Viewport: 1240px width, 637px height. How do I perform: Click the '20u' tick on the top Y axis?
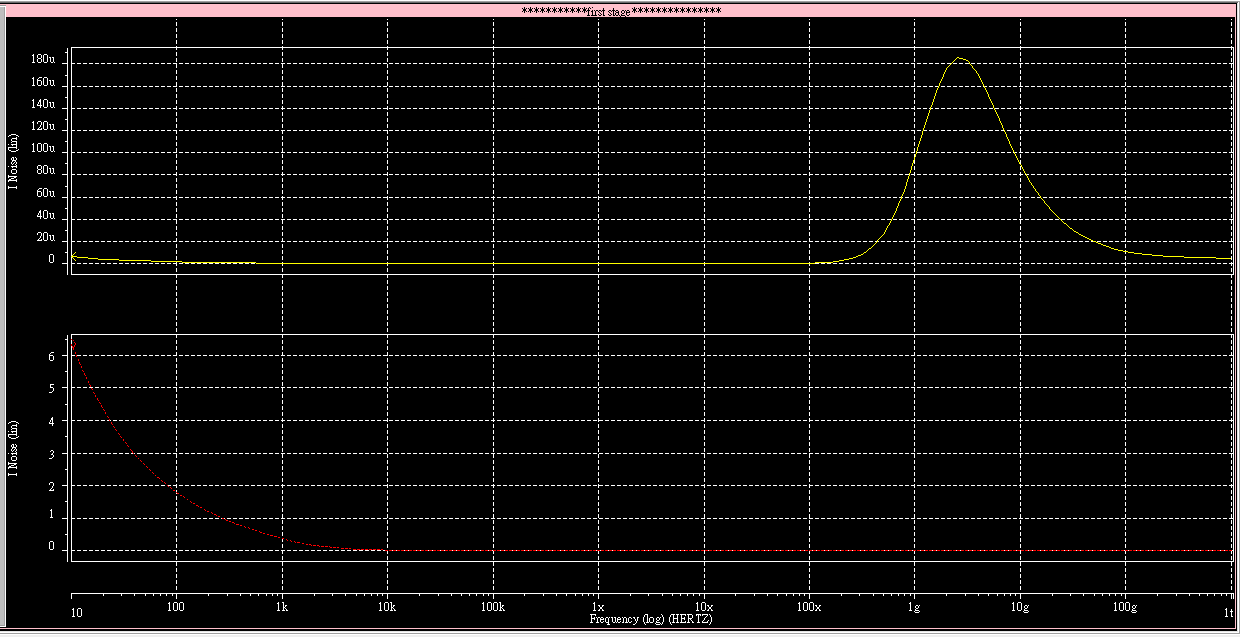[46, 238]
